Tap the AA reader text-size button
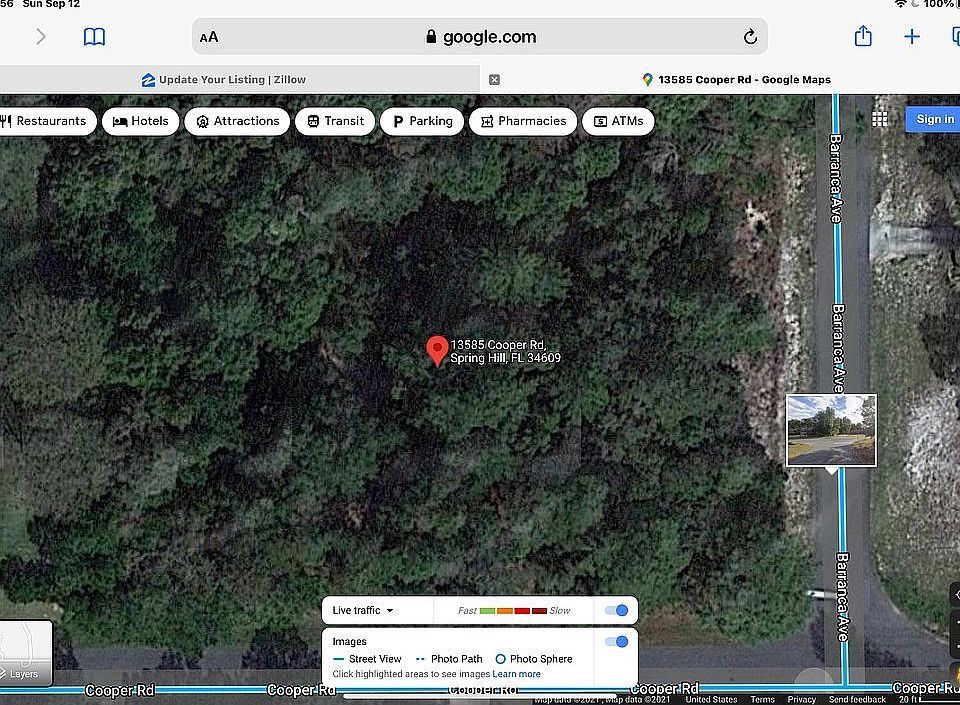The height and width of the screenshot is (705, 960). (x=209, y=37)
